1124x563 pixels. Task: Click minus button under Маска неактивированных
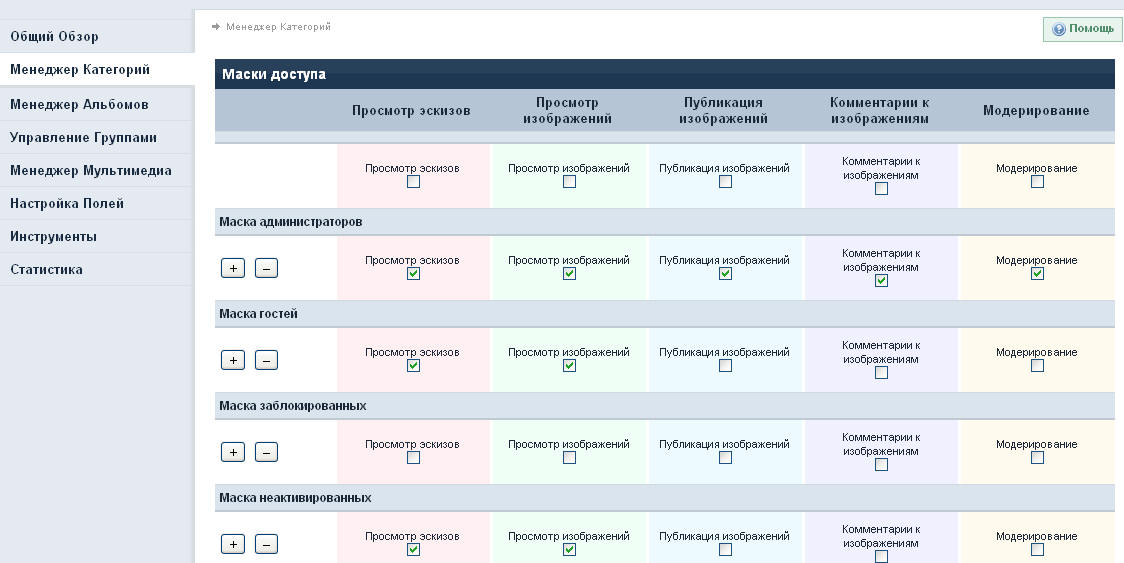(x=266, y=544)
